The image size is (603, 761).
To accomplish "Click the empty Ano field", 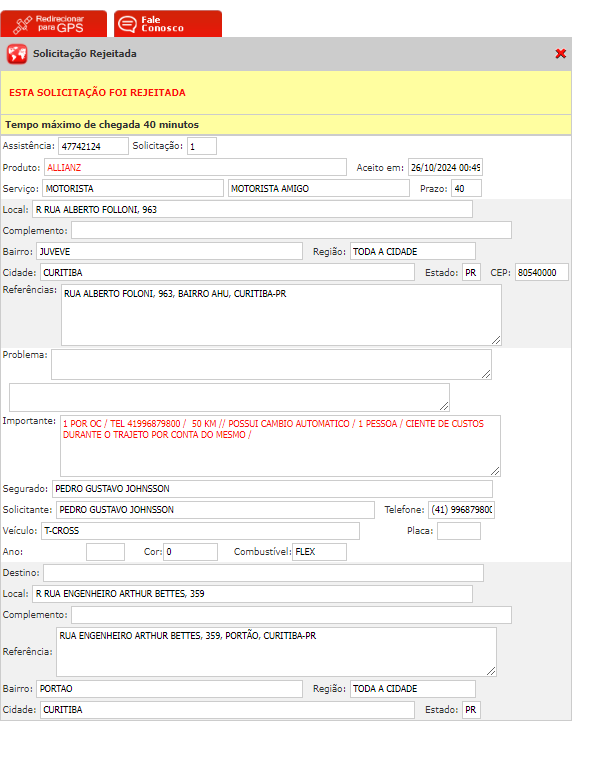I will [105, 552].
